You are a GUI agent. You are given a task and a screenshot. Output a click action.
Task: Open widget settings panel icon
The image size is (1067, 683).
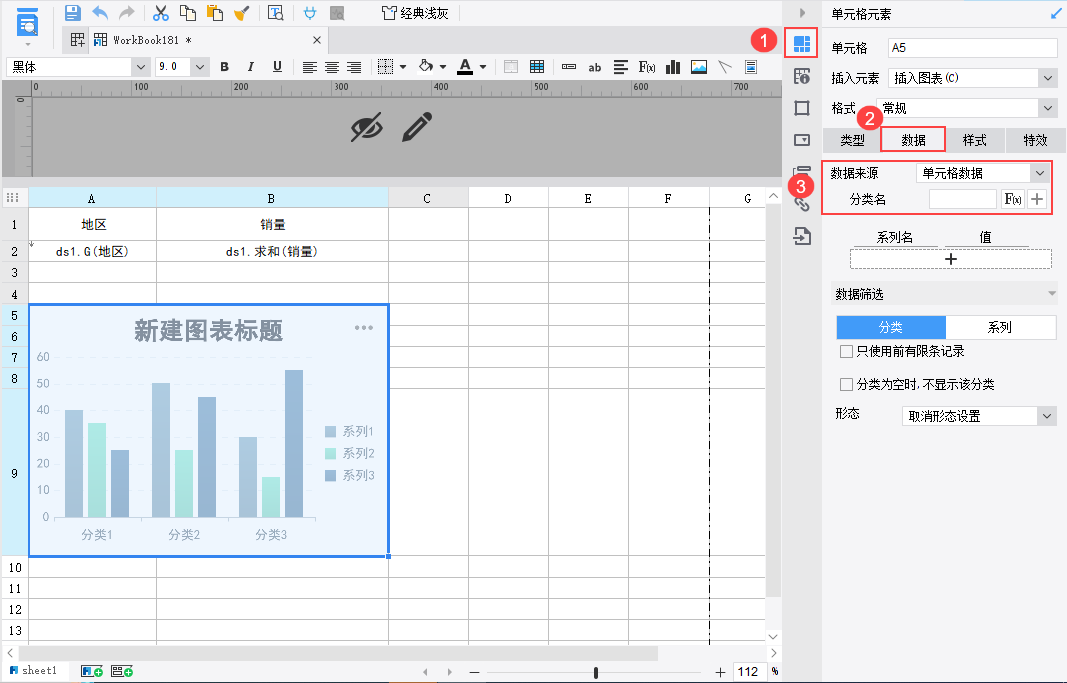[x=802, y=139]
